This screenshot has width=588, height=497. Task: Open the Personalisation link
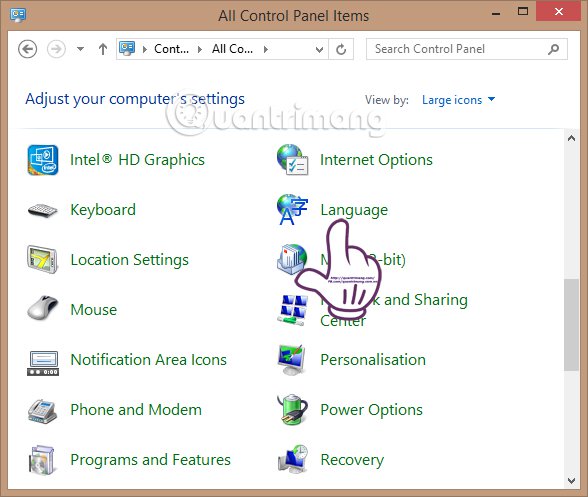pos(373,360)
